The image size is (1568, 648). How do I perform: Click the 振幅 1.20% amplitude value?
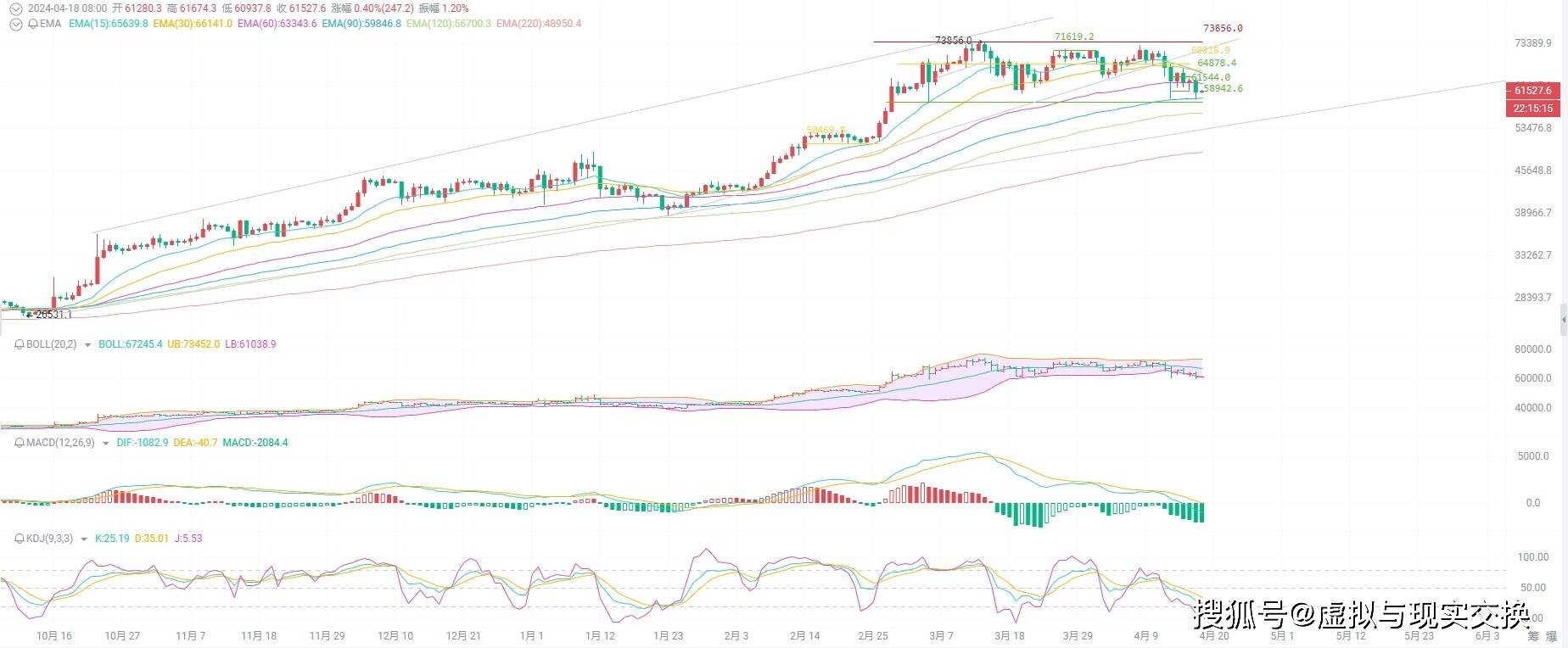pyautogui.click(x=444, y=8)
